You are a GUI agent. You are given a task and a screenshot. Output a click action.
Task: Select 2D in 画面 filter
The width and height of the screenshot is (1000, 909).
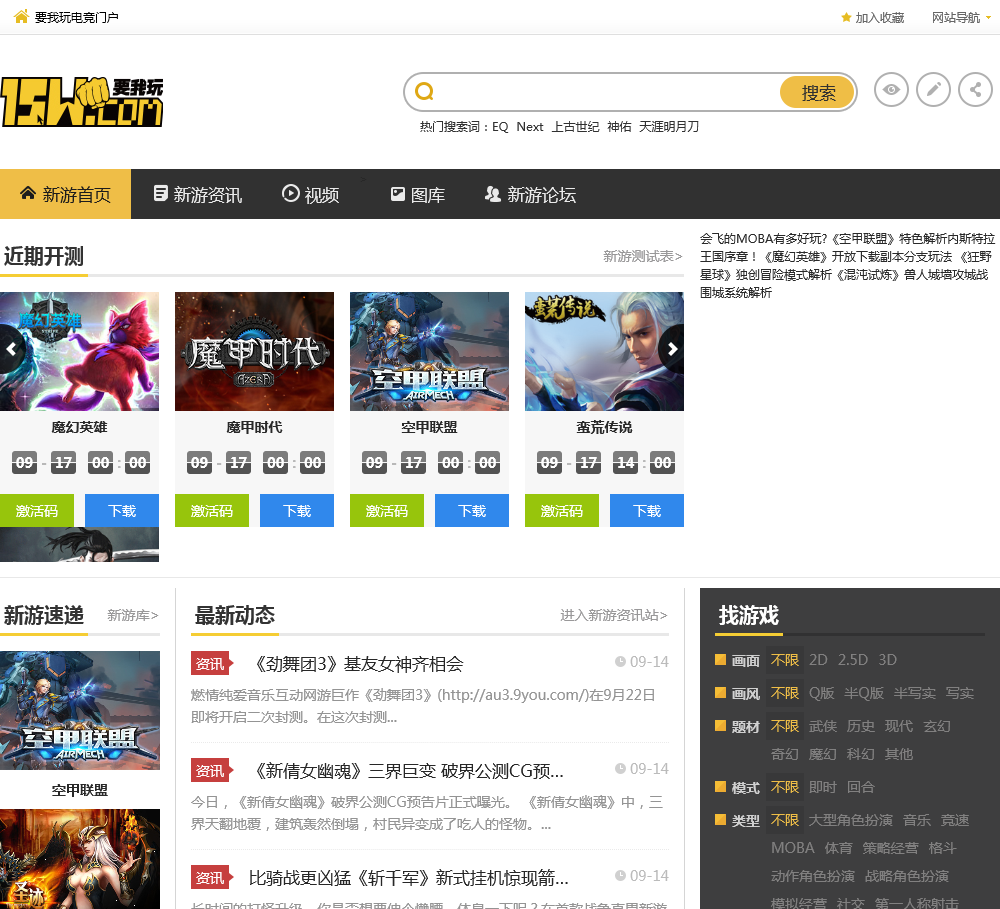(818, 660)
